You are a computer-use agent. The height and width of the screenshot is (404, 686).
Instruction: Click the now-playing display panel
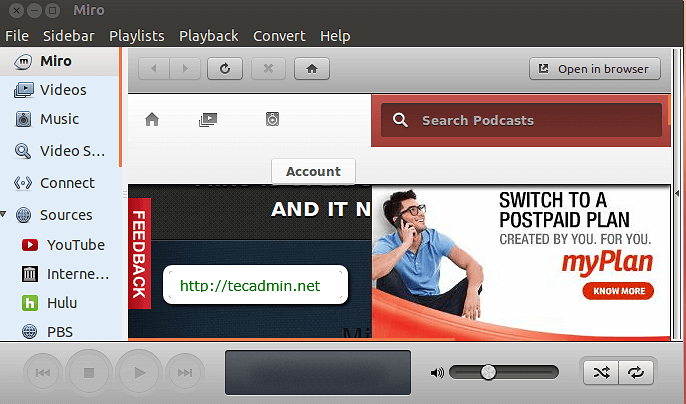coord(318,372)
